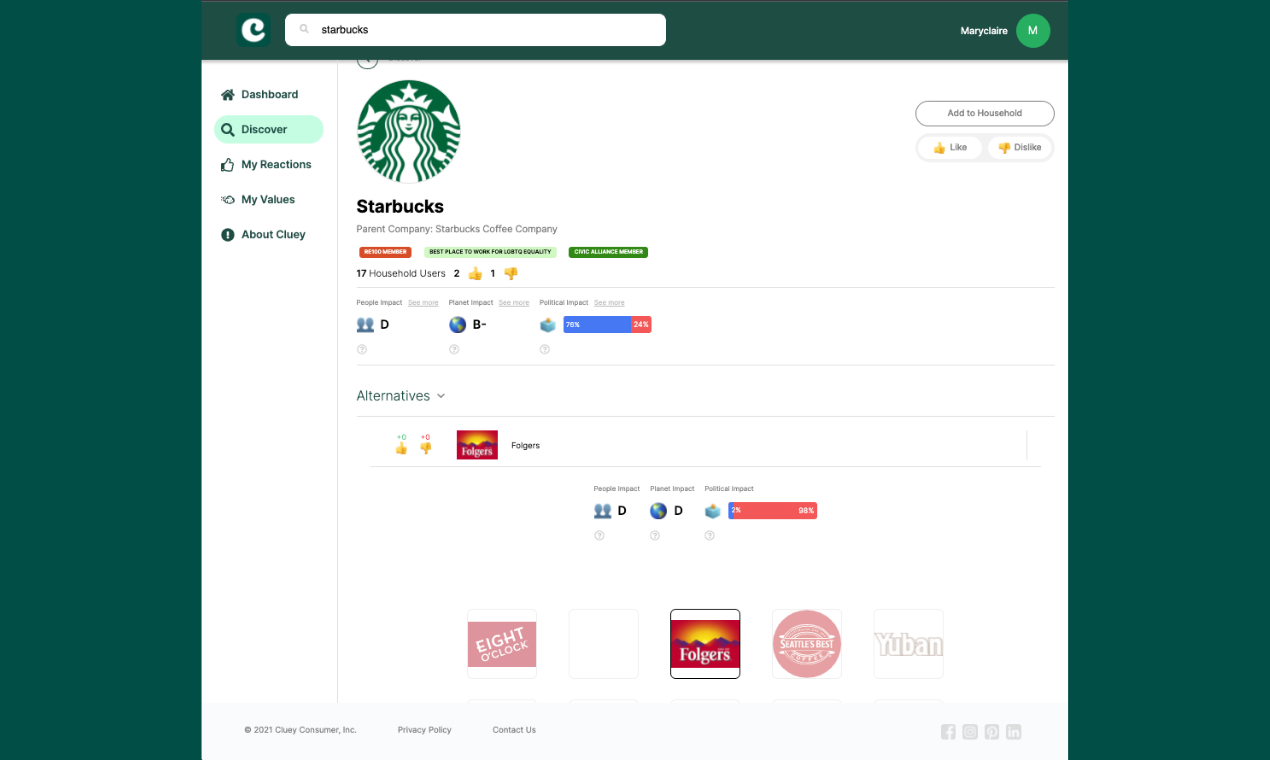Click Starbucks political bar red 24% segment
This screenshot has height=760, width=1270.
tap(641, 325)
